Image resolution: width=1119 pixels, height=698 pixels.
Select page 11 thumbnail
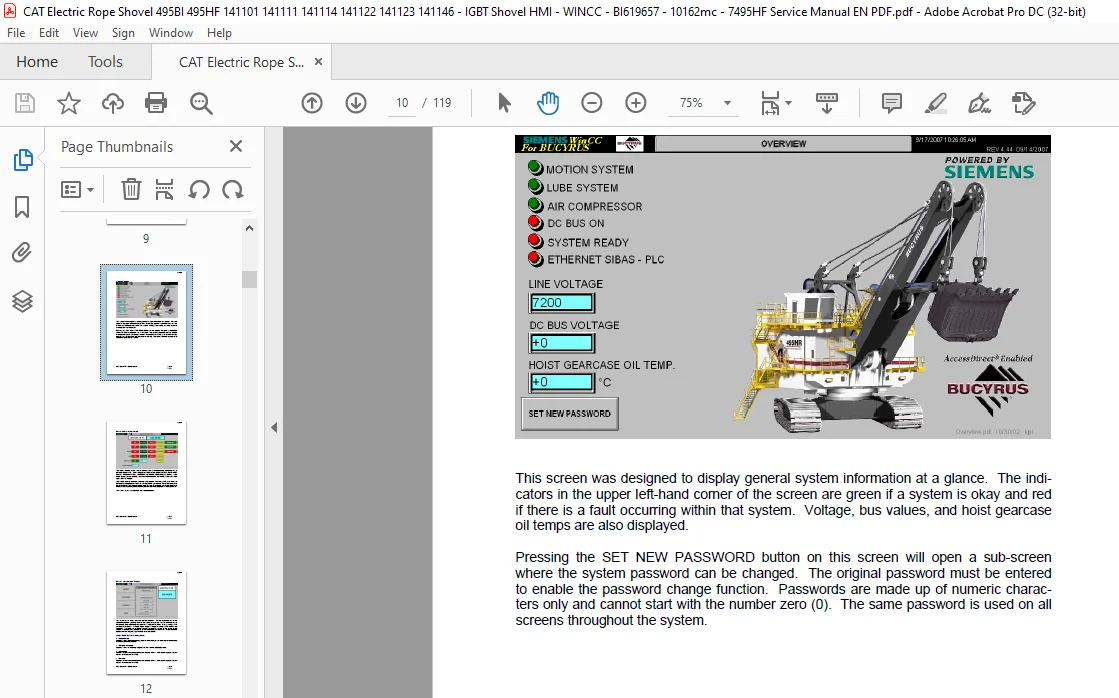146,472
